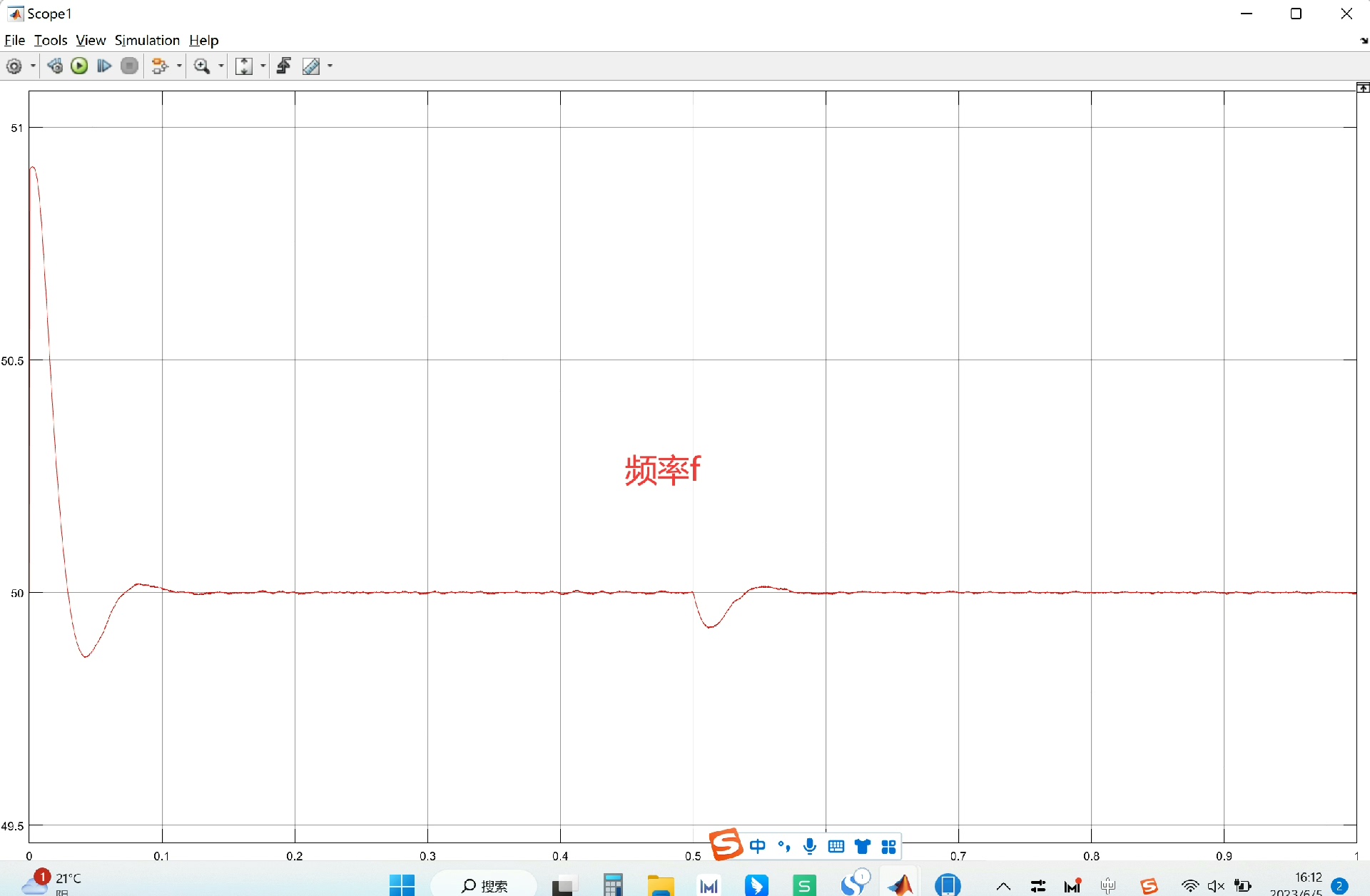Run the simulation with the green play button
This screenshot has height=896, width=1370.
[x=80, y=66]
